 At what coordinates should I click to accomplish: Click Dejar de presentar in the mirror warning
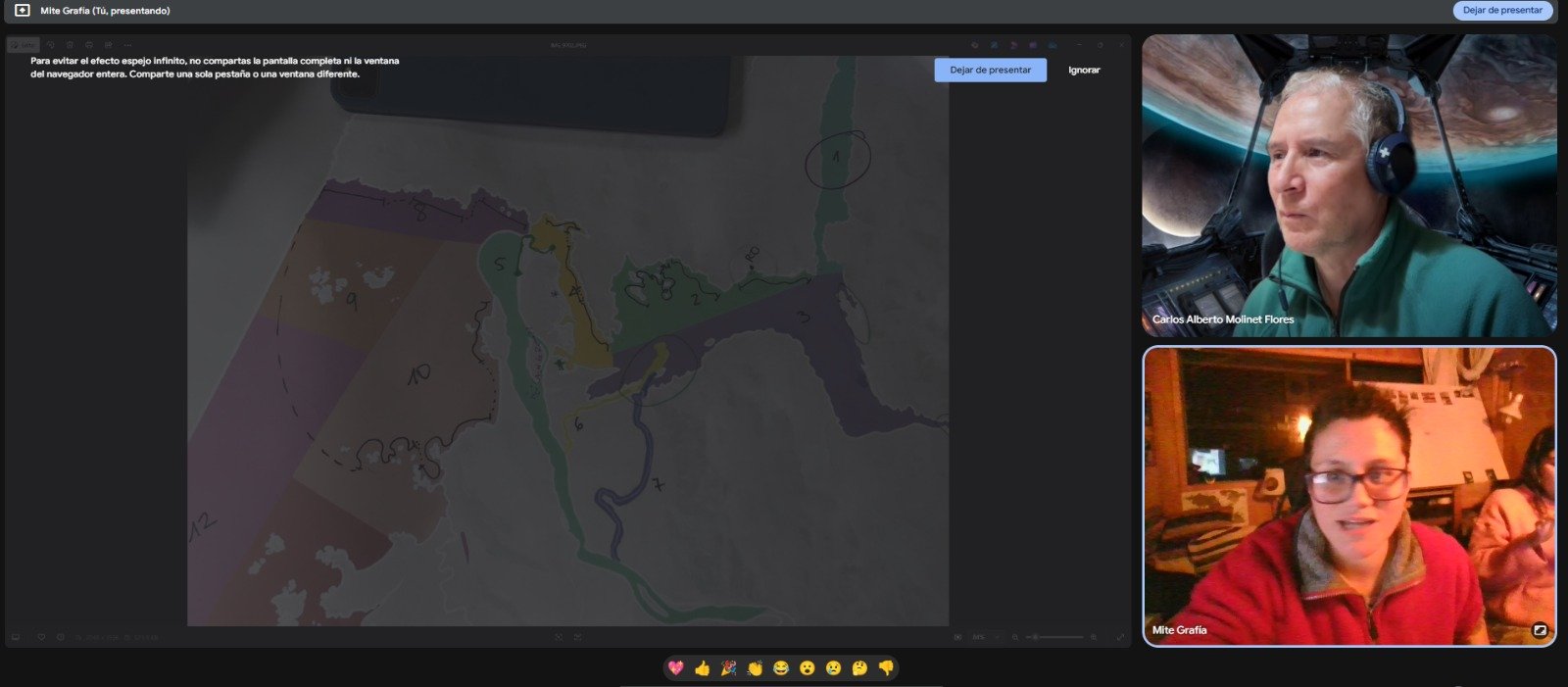pos(990,71)
